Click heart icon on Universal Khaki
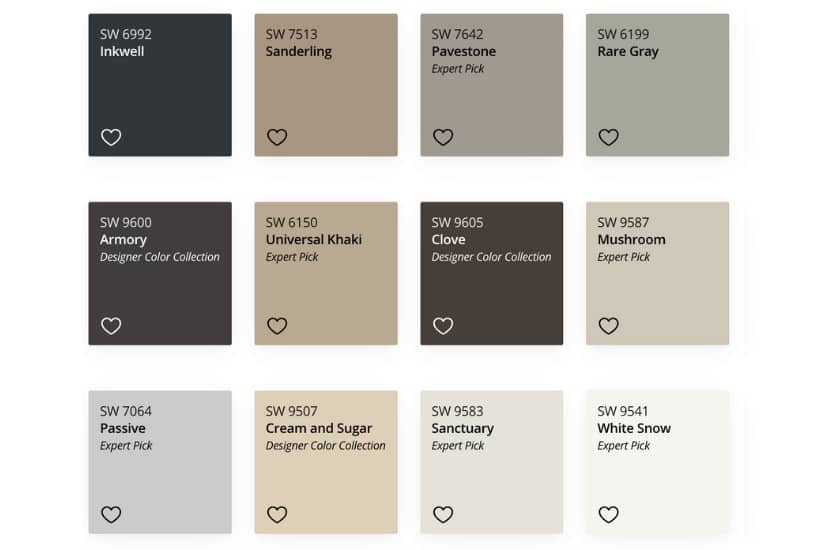 pos(277,325)
